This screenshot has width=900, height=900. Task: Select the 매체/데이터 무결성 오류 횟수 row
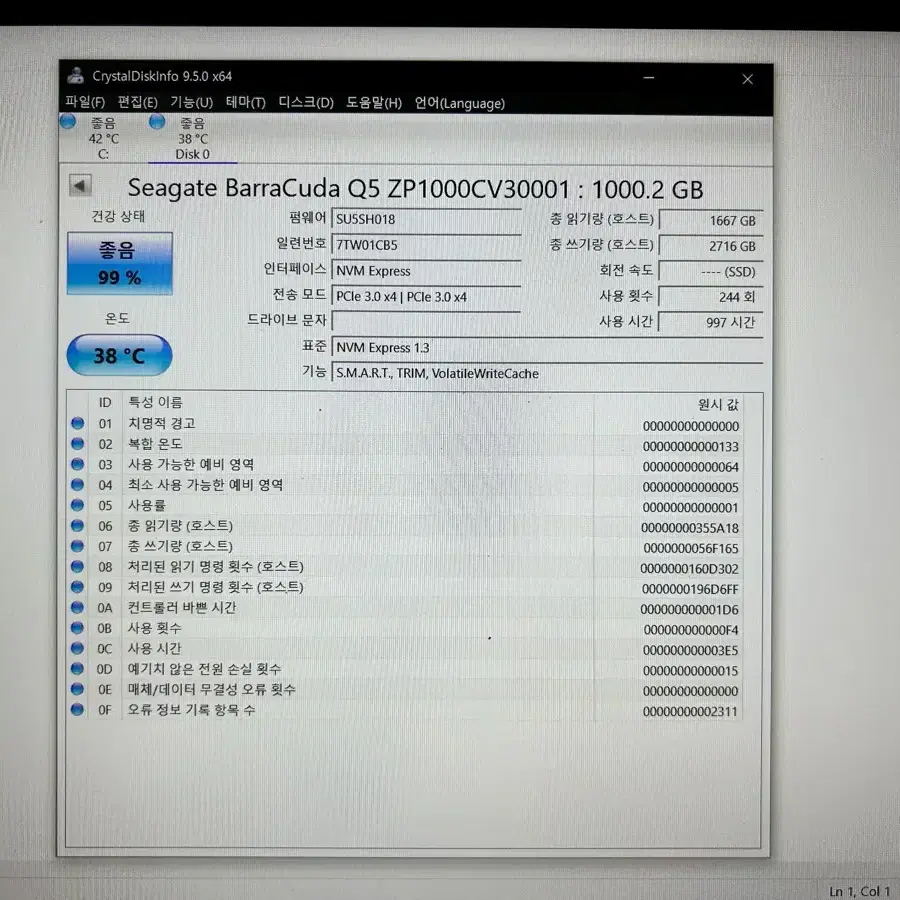(406, 689)
